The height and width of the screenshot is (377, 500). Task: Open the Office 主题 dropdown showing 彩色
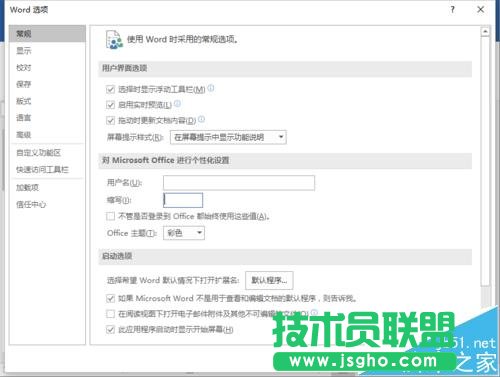click(x=184, y=233)
